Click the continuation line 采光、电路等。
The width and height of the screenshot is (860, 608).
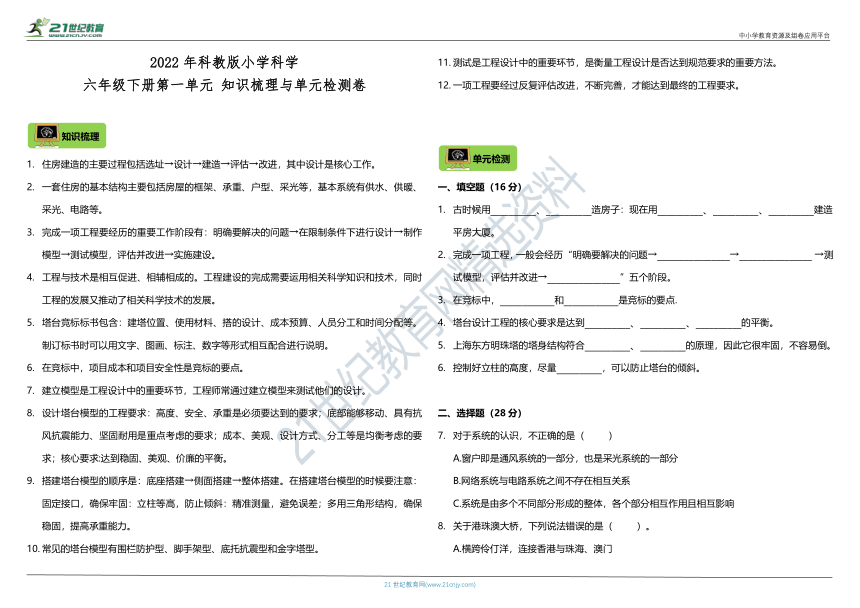pos(72,209)
